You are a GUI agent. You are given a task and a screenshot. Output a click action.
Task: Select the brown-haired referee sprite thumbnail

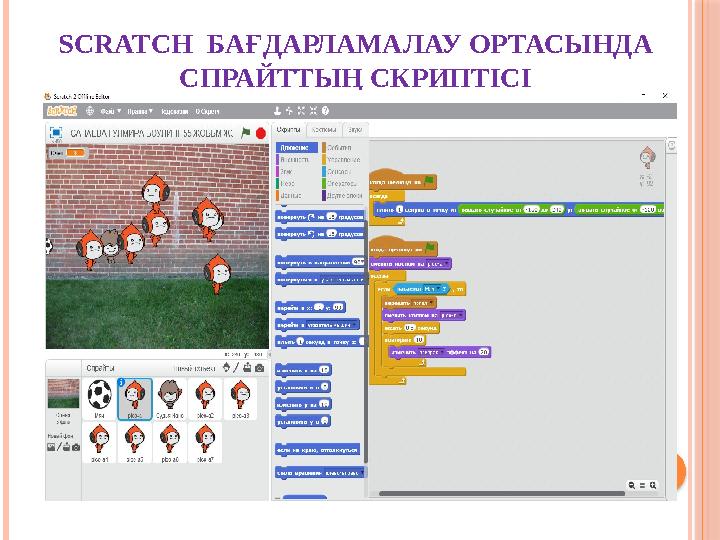pos(170,399)
